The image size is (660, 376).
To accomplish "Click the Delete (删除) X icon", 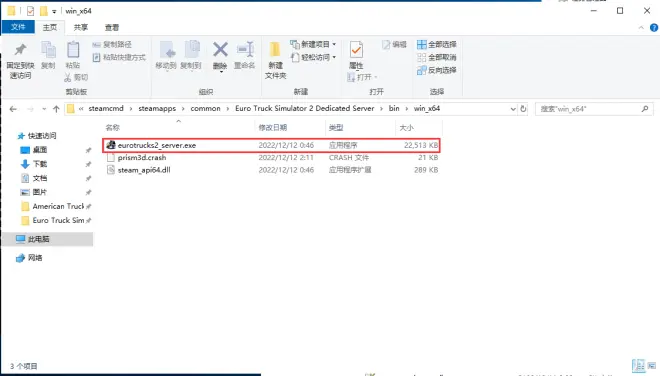I will pyautogui.click(x=220, y=50).
